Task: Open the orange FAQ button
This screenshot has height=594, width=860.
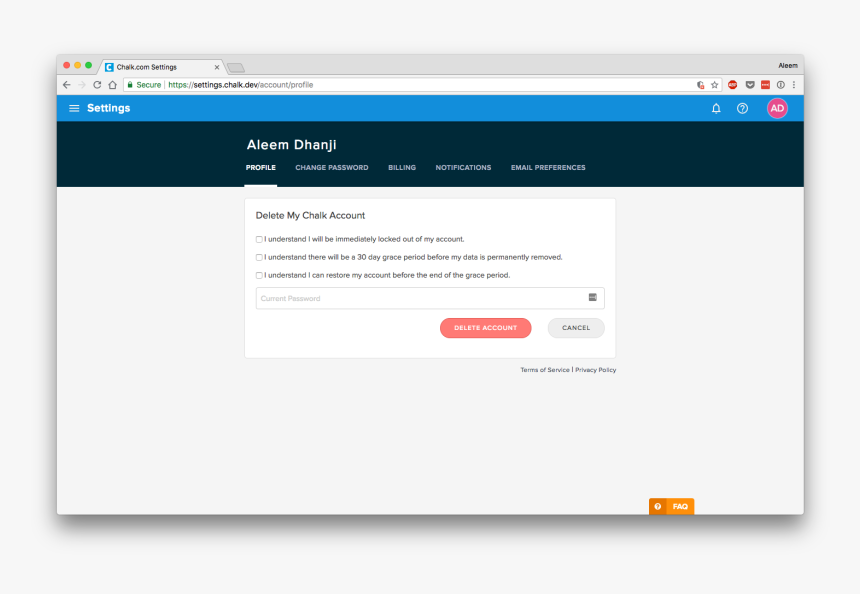Action: (671, 506)
